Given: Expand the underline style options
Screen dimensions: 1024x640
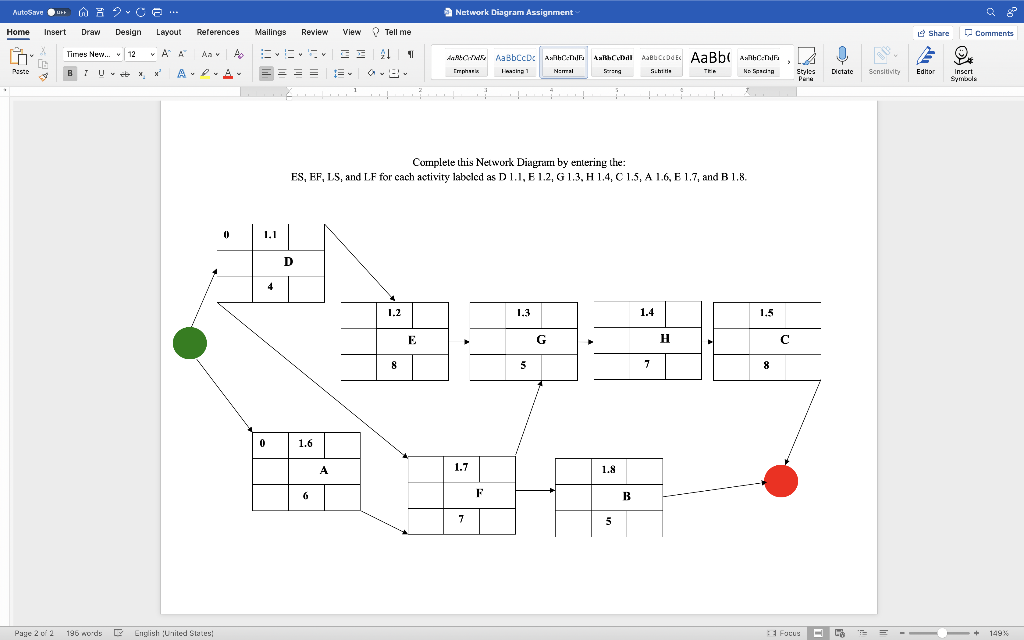Looking at the screenshot, I should (x=112, y=73).
